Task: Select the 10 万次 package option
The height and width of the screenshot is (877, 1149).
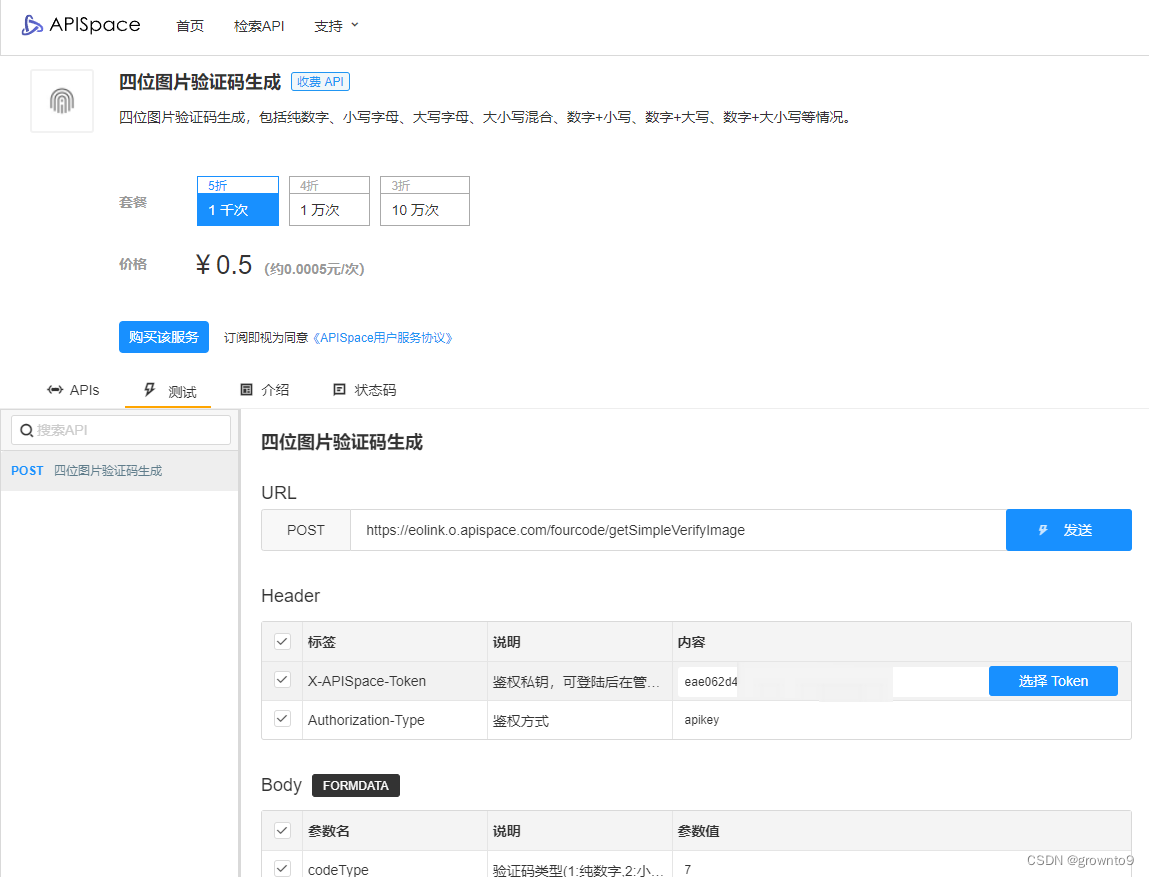Action: click(x=424, y=201)
